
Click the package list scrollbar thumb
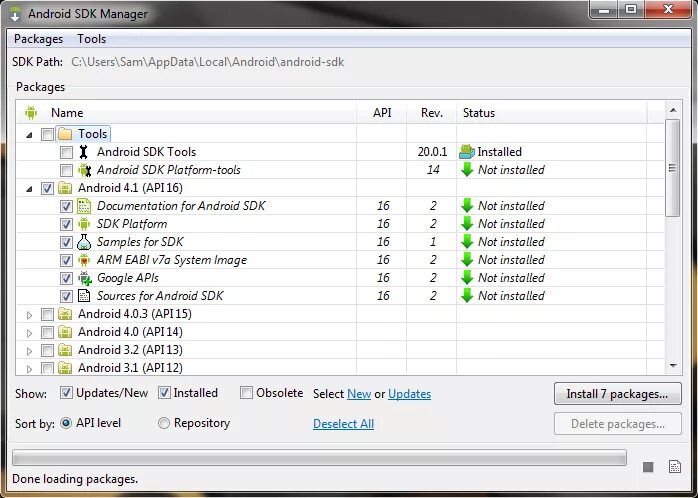click(x=673, y=168)
